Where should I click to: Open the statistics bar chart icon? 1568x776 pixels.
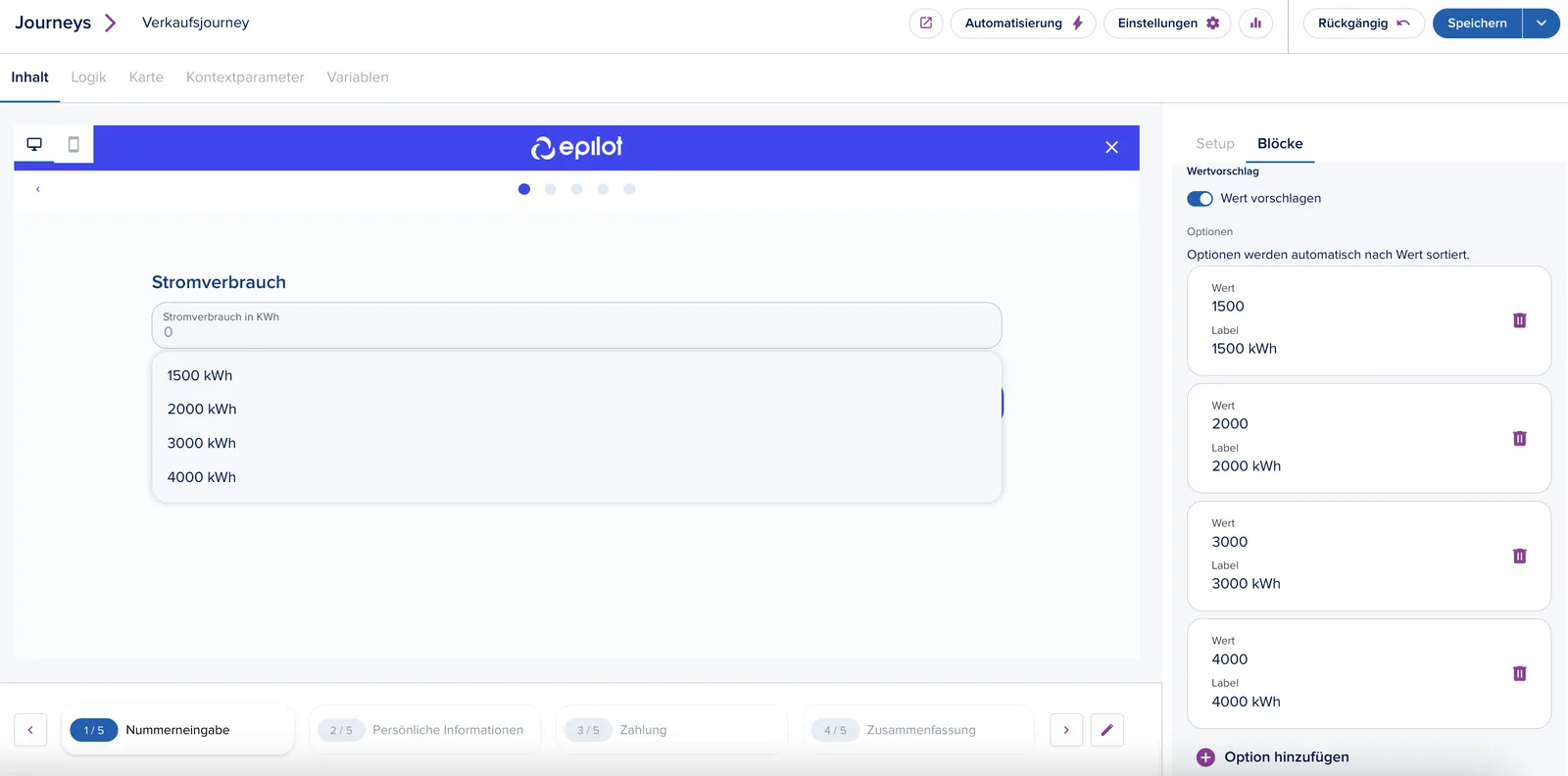pos(1255,23)
